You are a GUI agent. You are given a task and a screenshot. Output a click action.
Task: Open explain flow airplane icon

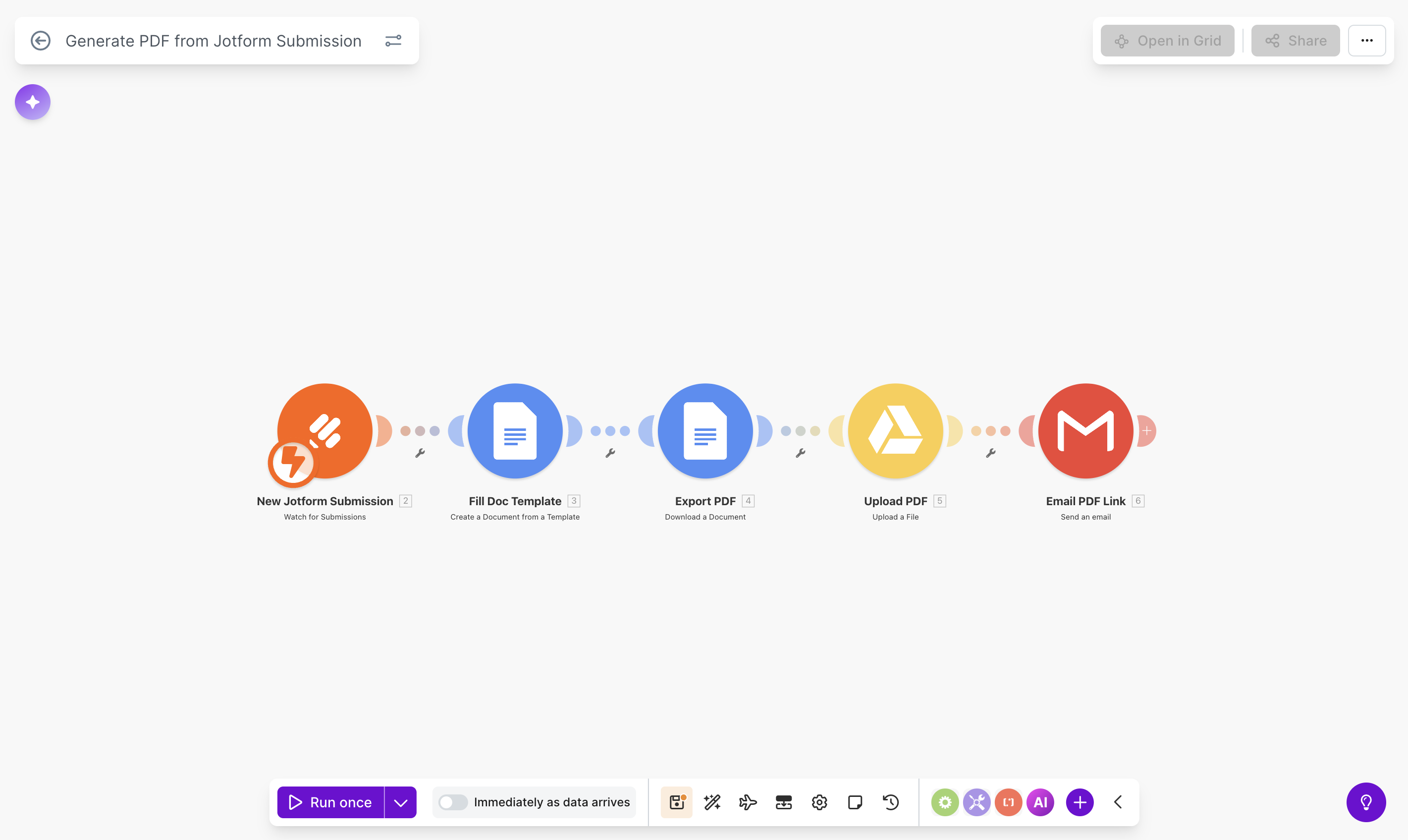coord(748,802)
